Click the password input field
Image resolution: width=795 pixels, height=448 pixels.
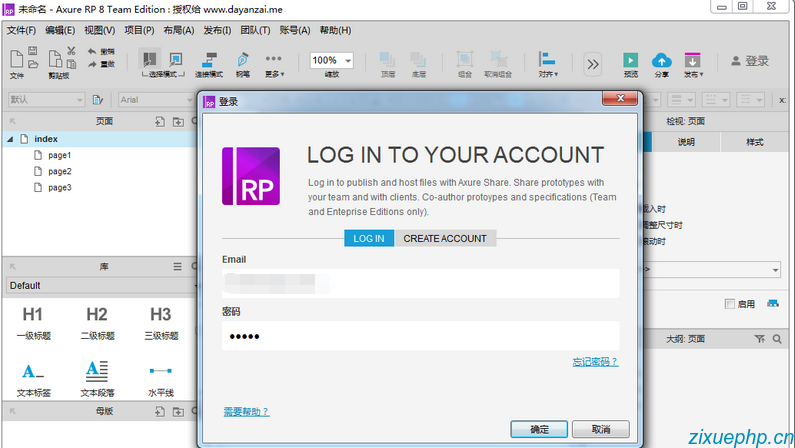point(420,335)
